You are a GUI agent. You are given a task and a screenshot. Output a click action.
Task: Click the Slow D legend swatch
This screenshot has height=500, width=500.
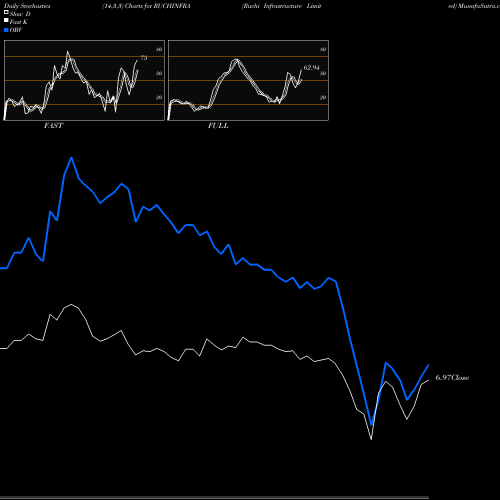pyautogui.click(x=6, y=12)
